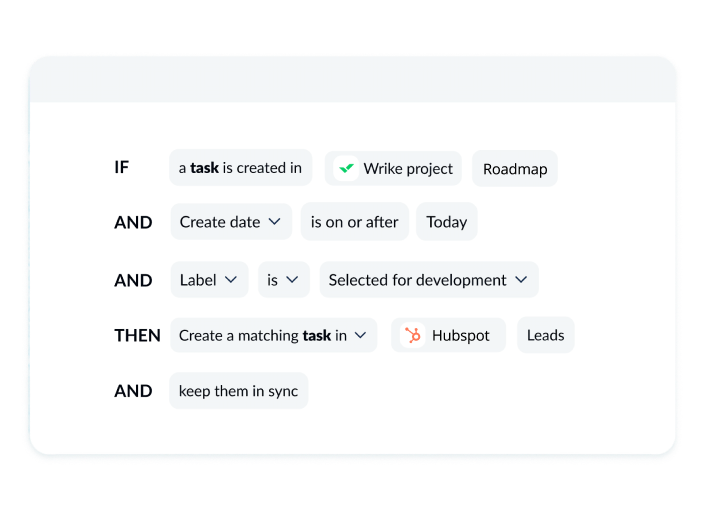Open the 'is' operator dropdown

tap(284, 279)
